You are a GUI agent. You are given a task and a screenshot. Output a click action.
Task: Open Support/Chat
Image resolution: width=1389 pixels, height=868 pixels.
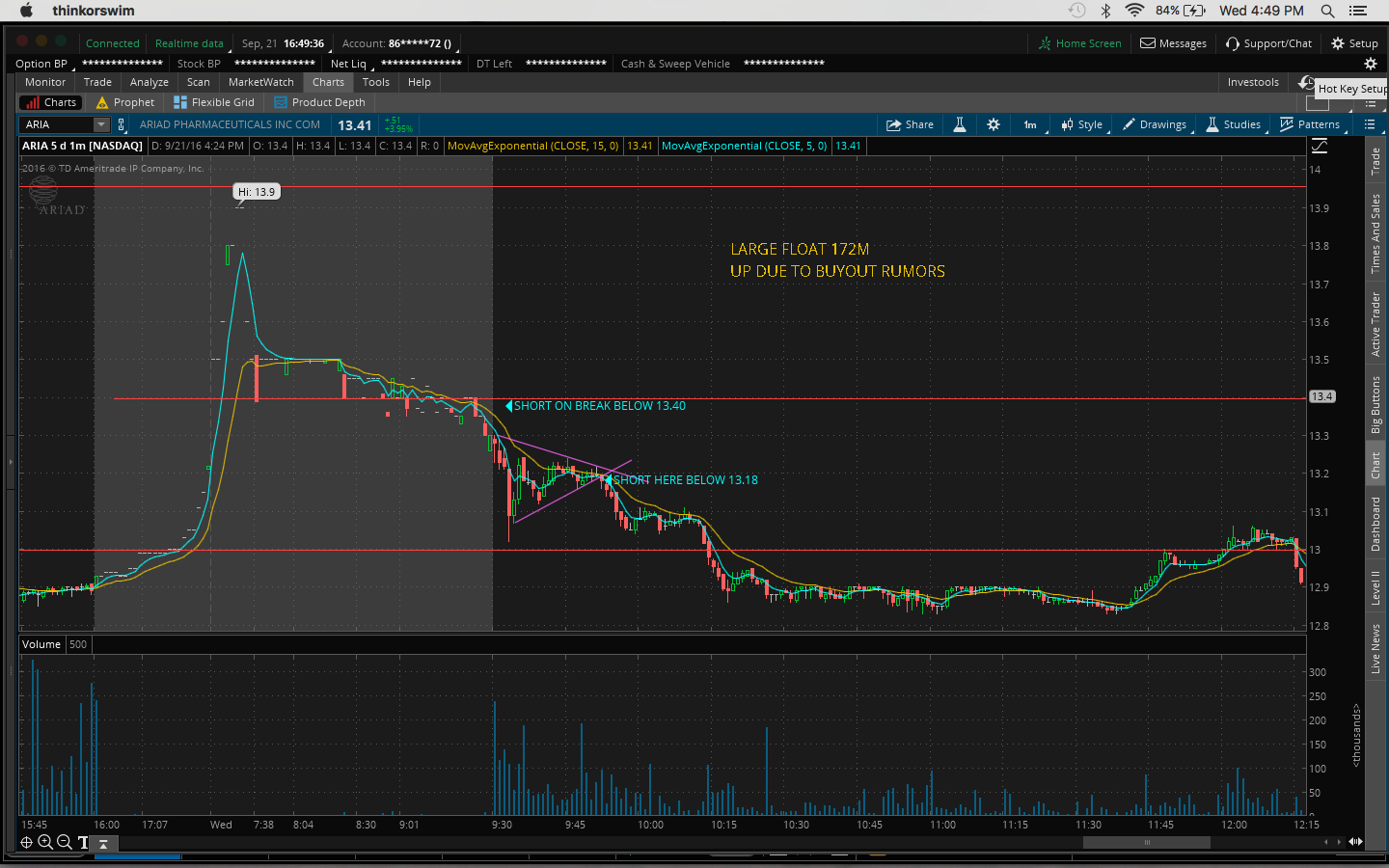pyautogui.click(x=1268, y=43)
